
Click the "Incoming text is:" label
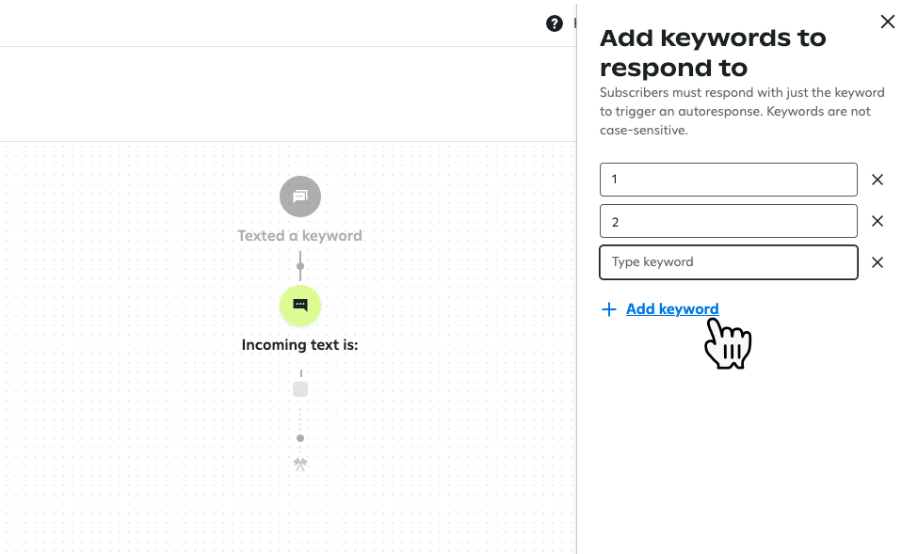(x=300, y=345)
